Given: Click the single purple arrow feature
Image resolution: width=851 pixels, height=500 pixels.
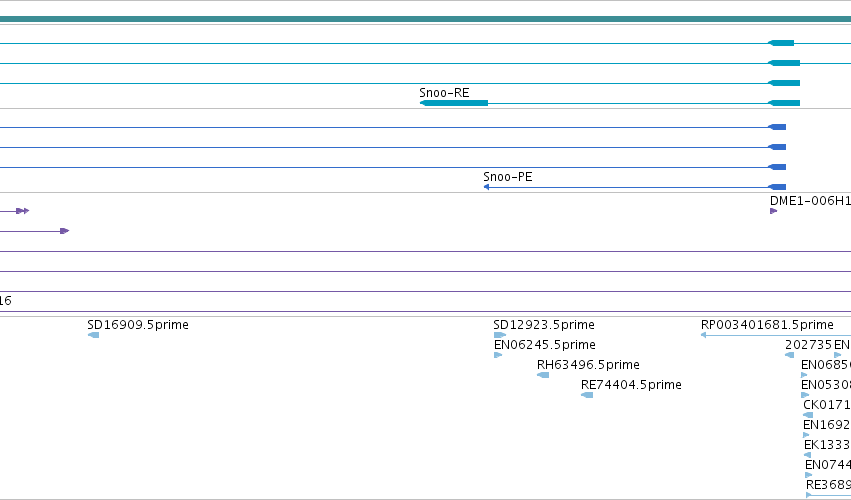Looking at the screenshot, I should click(65, 231).
